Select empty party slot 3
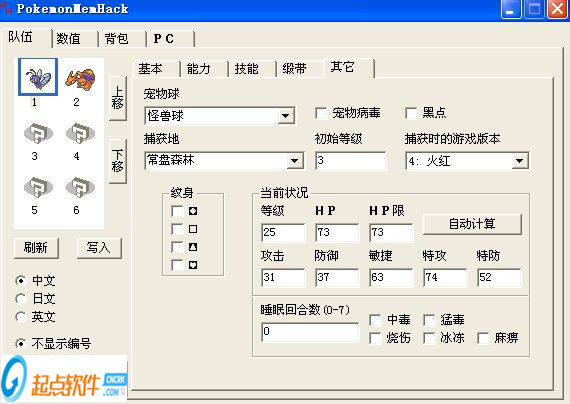Screen dimensions: 570x404 (38, 133)
